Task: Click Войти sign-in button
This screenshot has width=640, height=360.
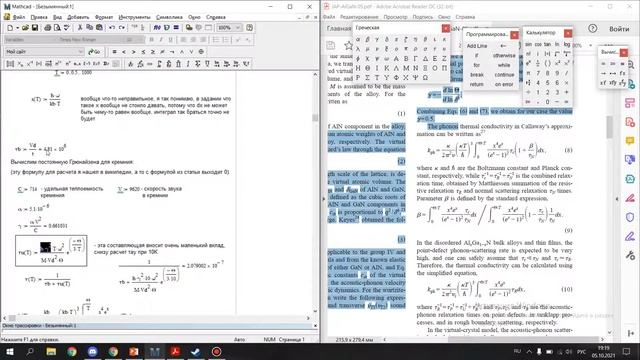Action: coord(619,29)
